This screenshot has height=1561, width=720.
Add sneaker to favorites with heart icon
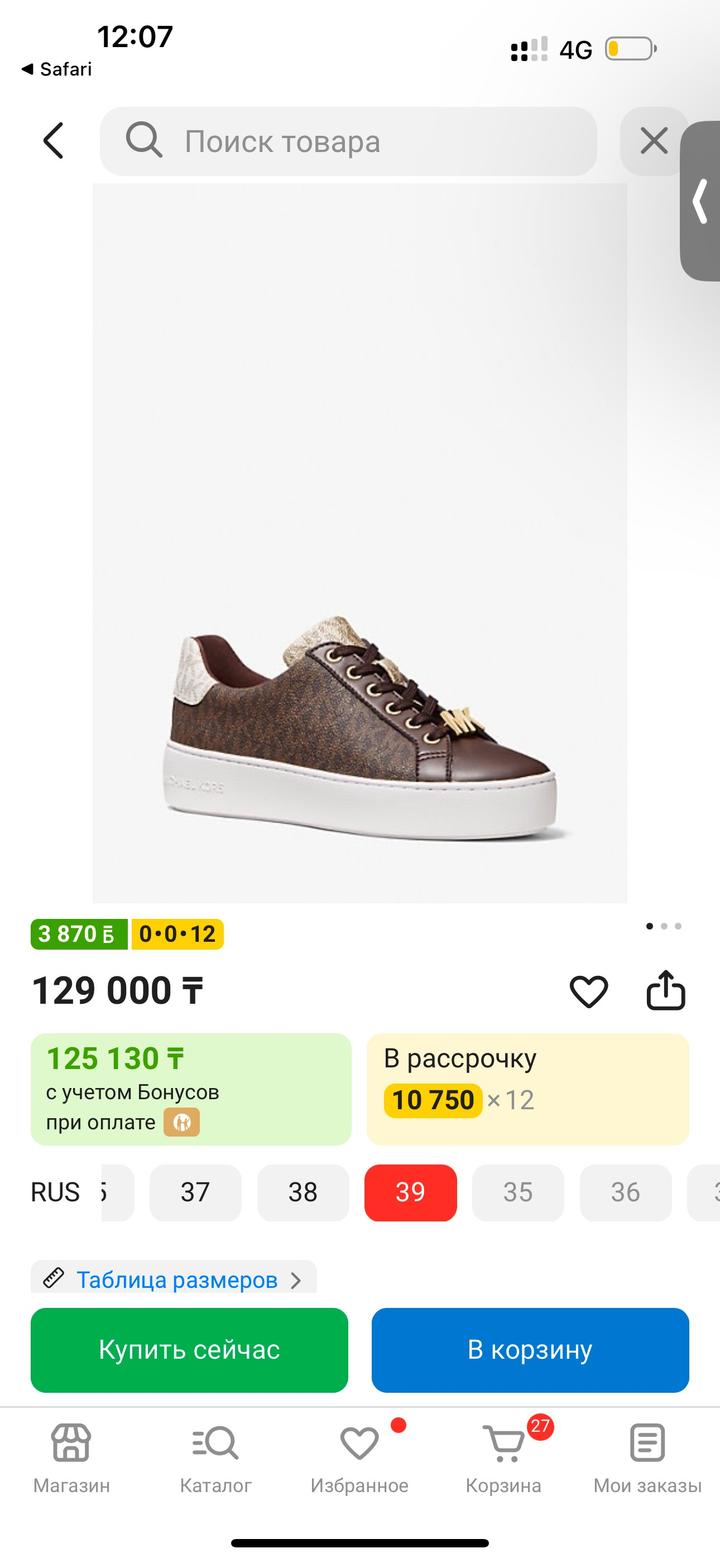[588, 991]
